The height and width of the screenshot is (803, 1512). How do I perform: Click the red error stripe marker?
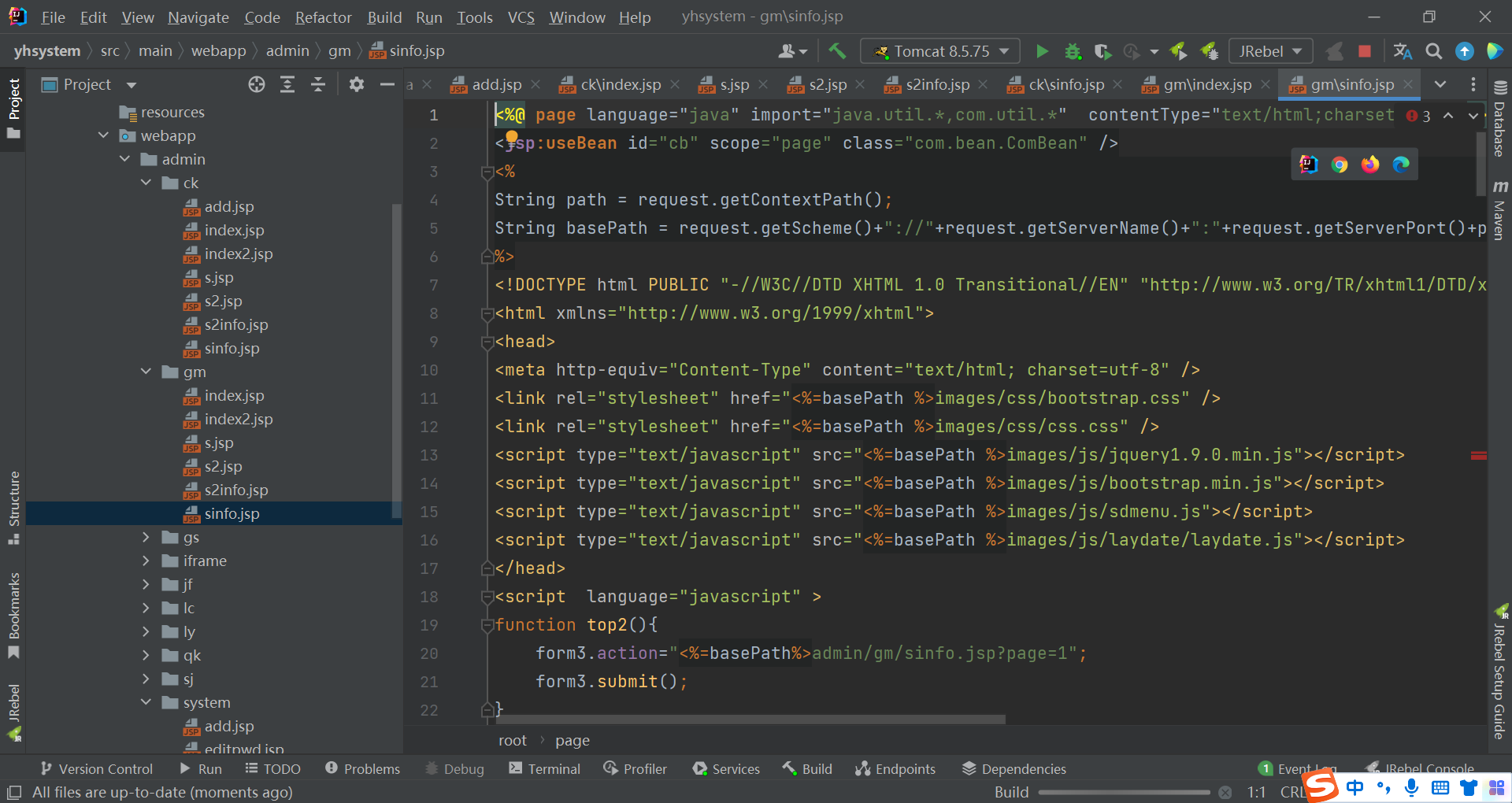tap(1478, 455)
